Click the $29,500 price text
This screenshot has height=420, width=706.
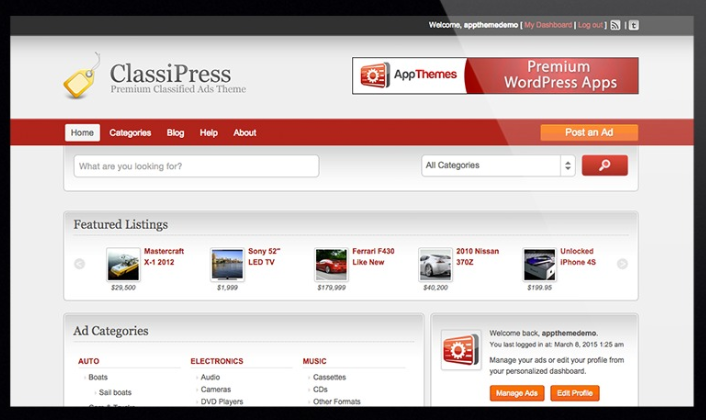click(123, 288)
